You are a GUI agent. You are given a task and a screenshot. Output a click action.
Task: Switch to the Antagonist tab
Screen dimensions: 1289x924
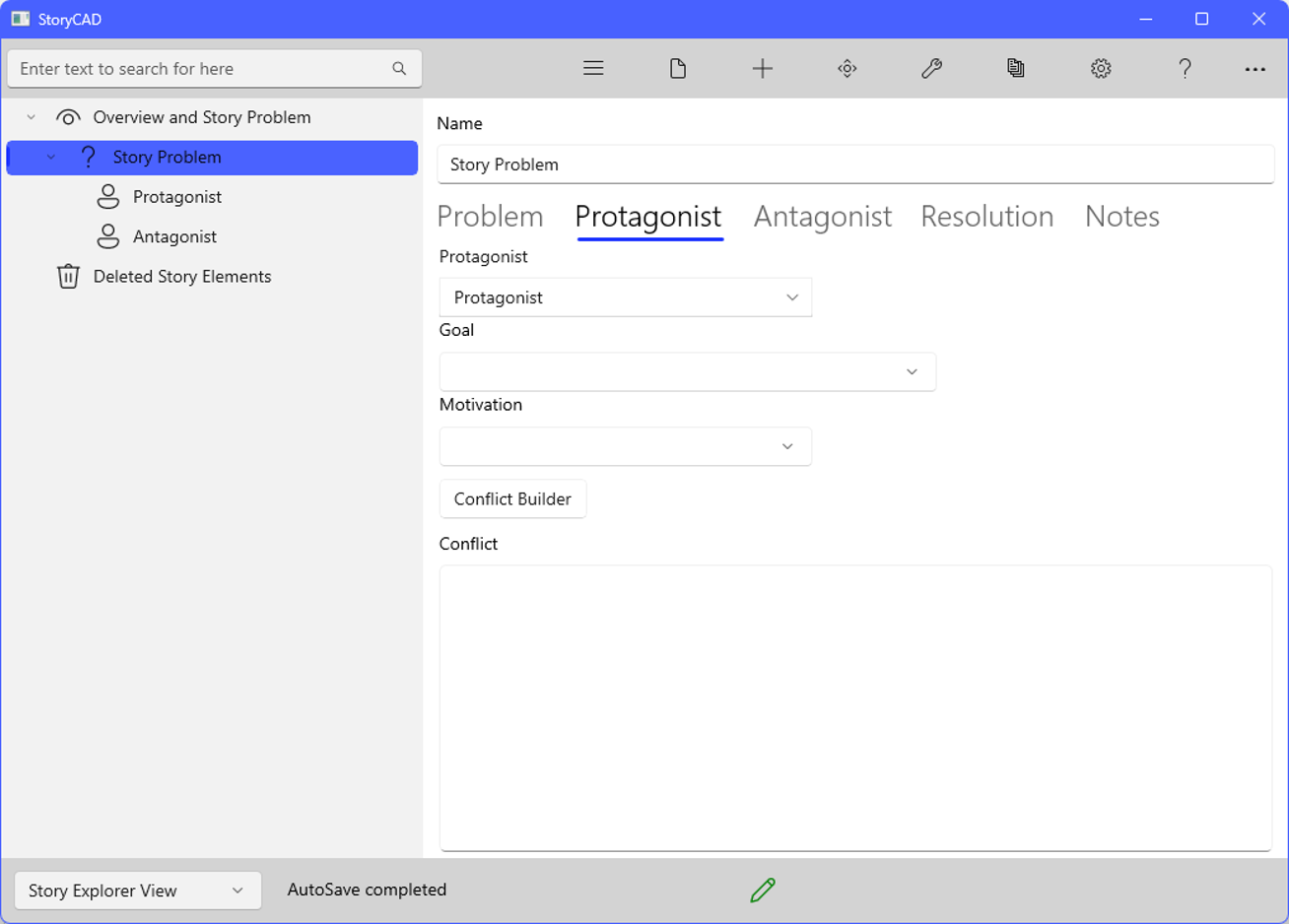tap(822, 217)
